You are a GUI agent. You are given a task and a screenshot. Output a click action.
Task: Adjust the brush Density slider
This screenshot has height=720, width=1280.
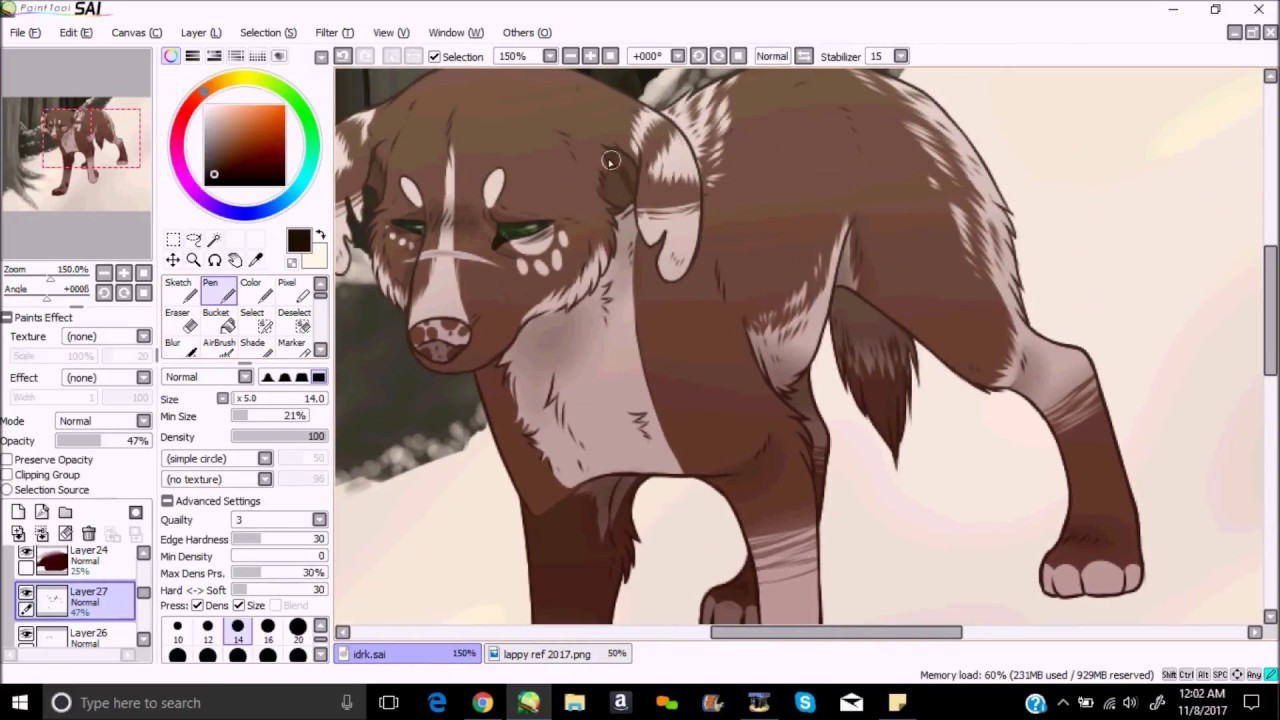pyautogui.click(x=279, y=437)
